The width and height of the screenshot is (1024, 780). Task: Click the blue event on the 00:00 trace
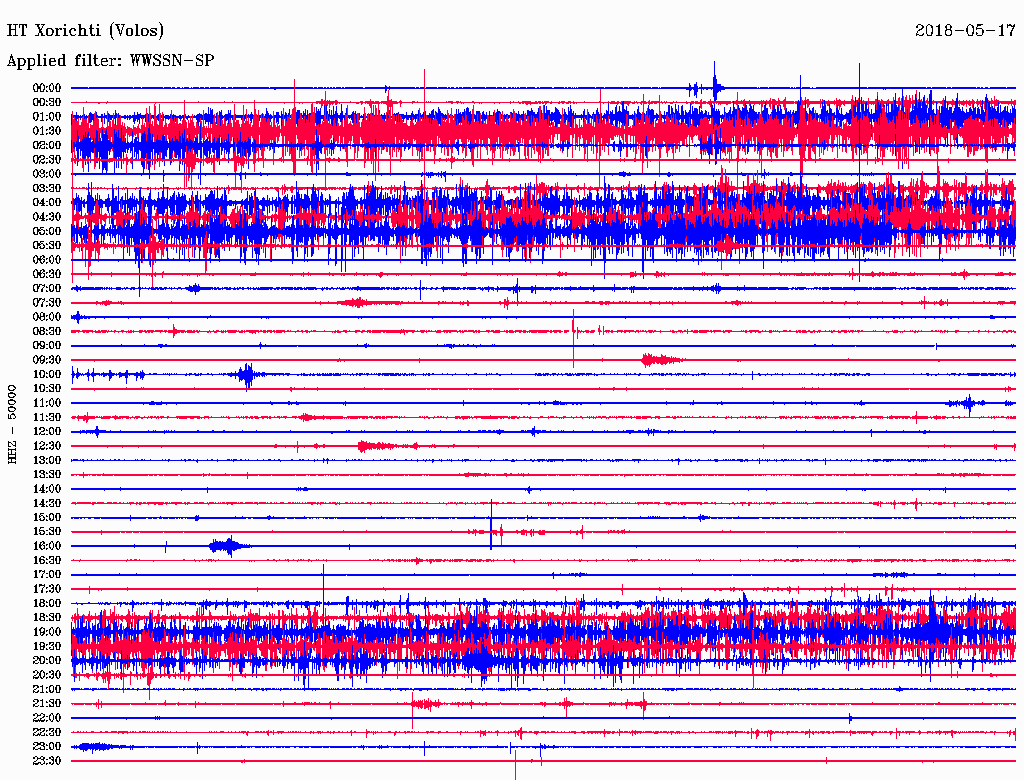pyautogui.click(x=714, y=88)
